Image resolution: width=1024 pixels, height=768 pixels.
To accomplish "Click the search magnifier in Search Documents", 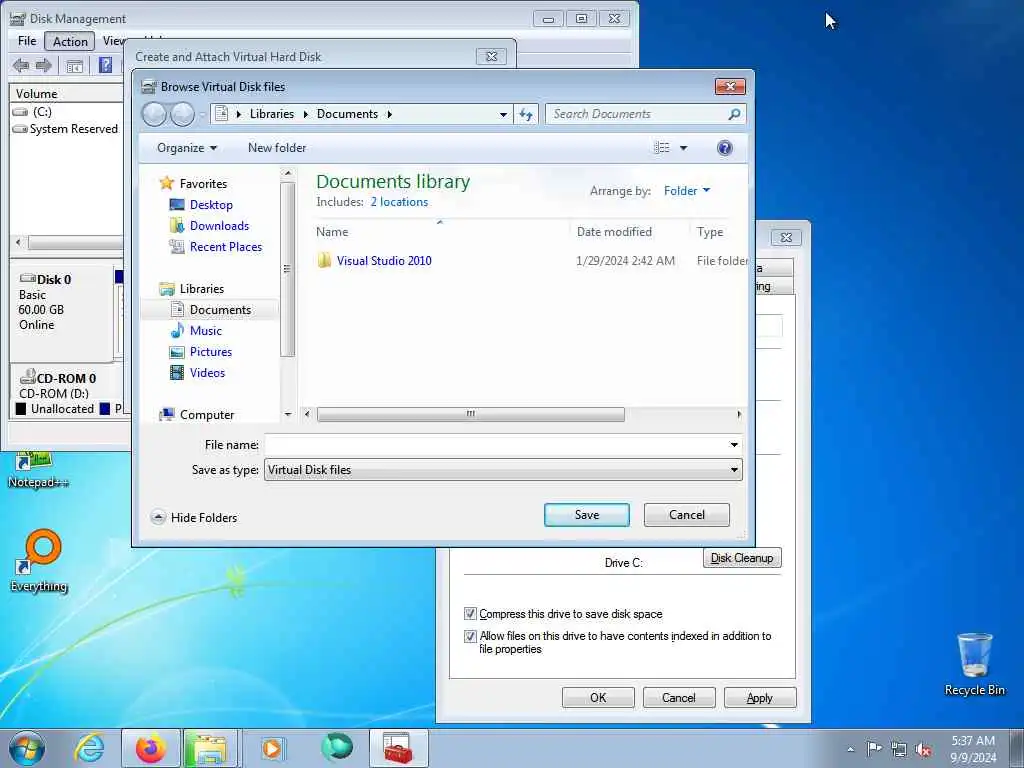I will 734,114.
